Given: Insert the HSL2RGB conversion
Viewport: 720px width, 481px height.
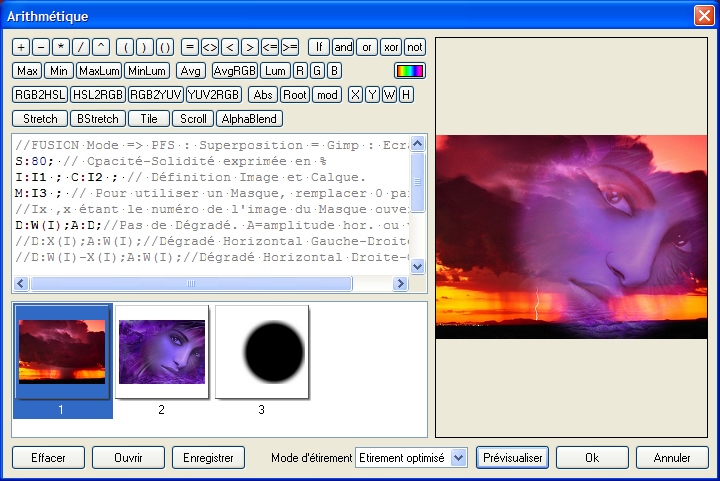Looking at the screenshot, I should coord(98,95).
